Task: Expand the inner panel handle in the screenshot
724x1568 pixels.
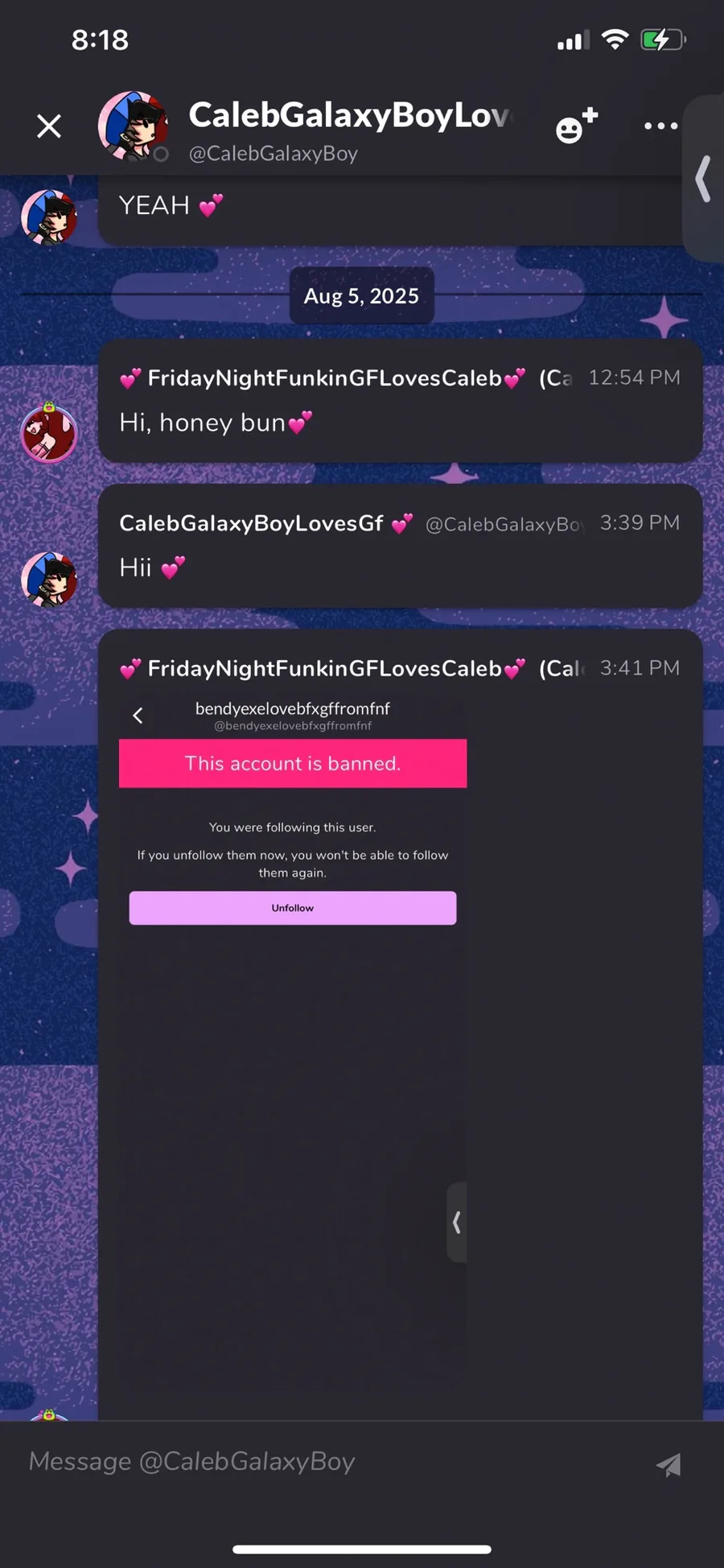Action: [456, 1222]
